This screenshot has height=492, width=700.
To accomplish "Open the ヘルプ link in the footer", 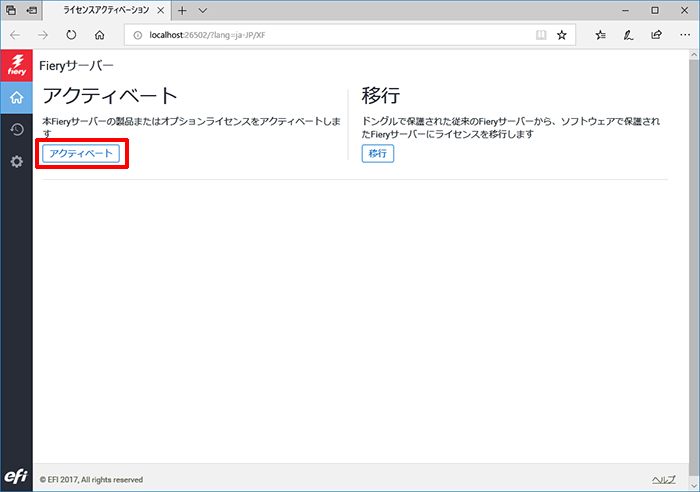I will [x=663, y=479].
